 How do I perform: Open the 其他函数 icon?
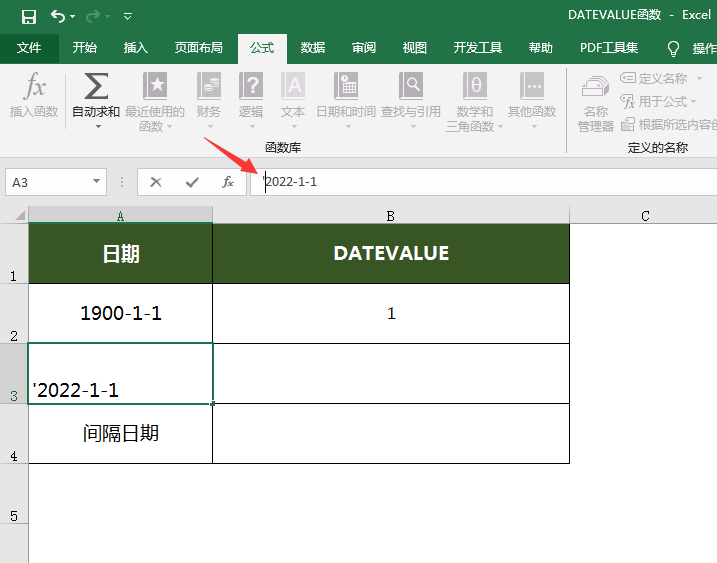tap(532, 86)
